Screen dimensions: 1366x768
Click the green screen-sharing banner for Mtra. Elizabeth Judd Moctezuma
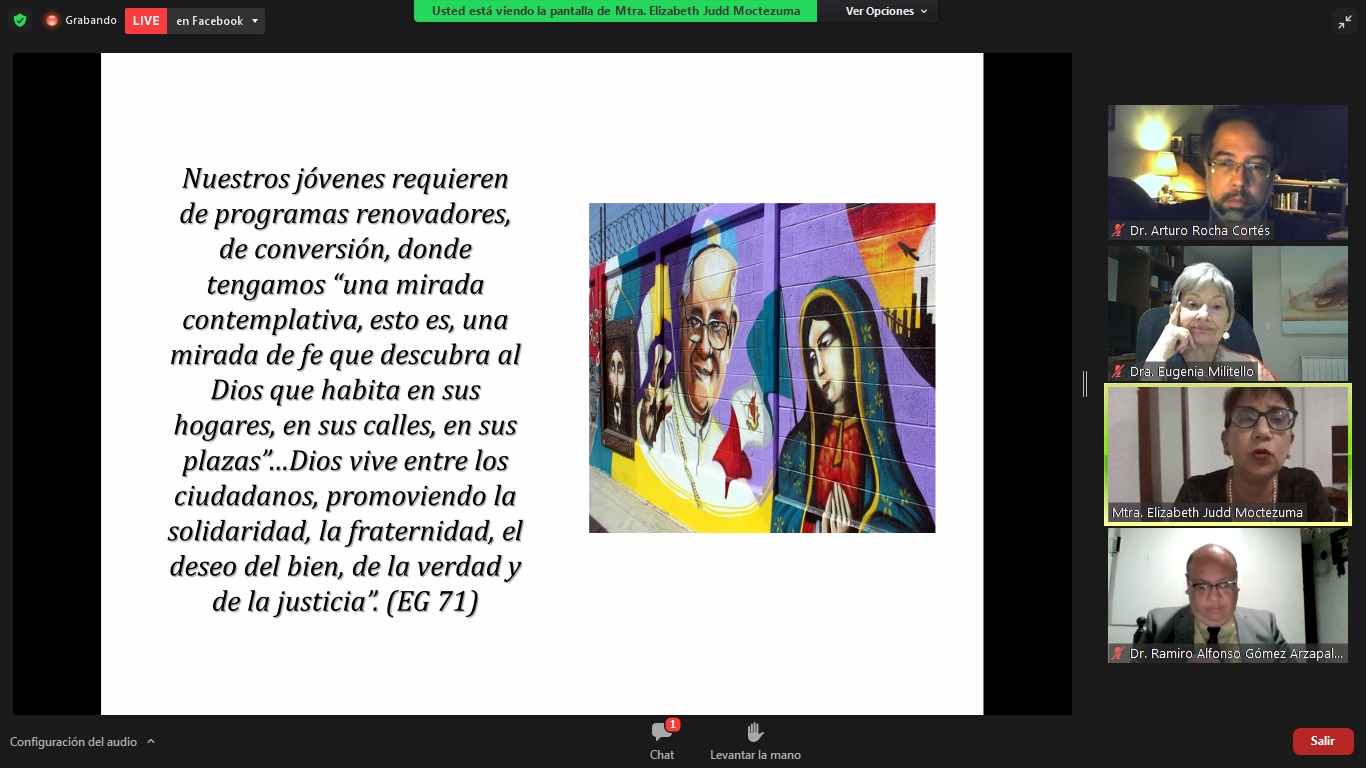pyautogui.click(x=615, y=11)
